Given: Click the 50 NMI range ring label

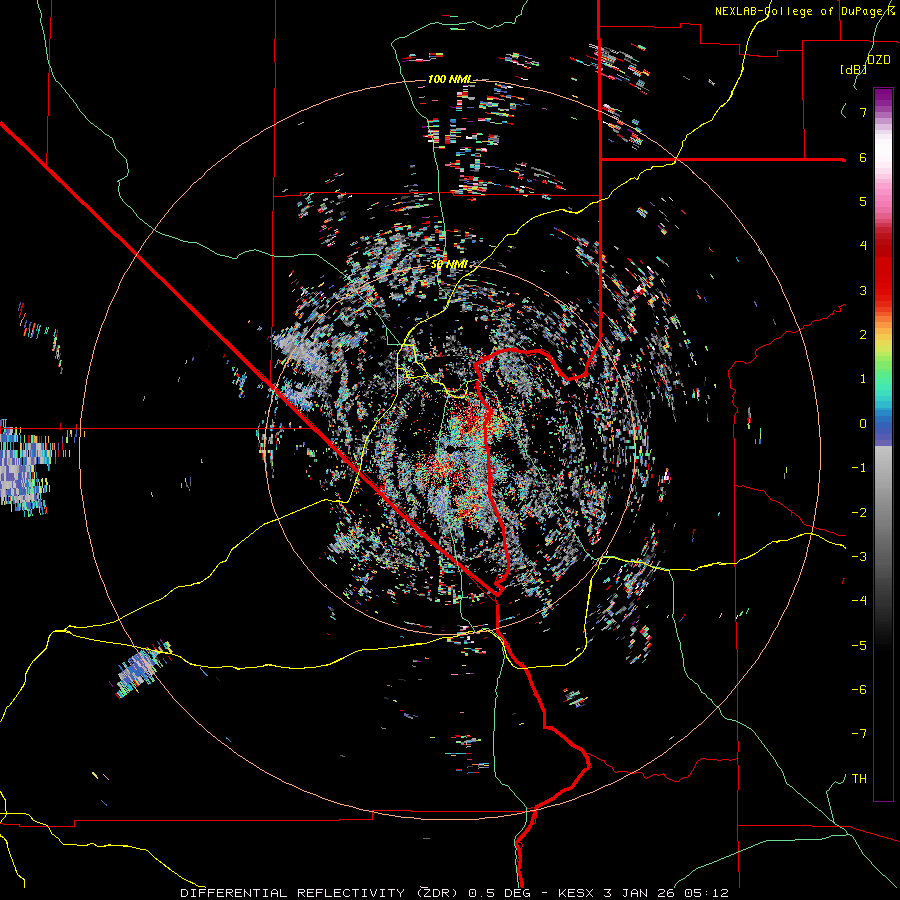Looking at the screenshot, I should pyautogui.click(x=449, y=265).
